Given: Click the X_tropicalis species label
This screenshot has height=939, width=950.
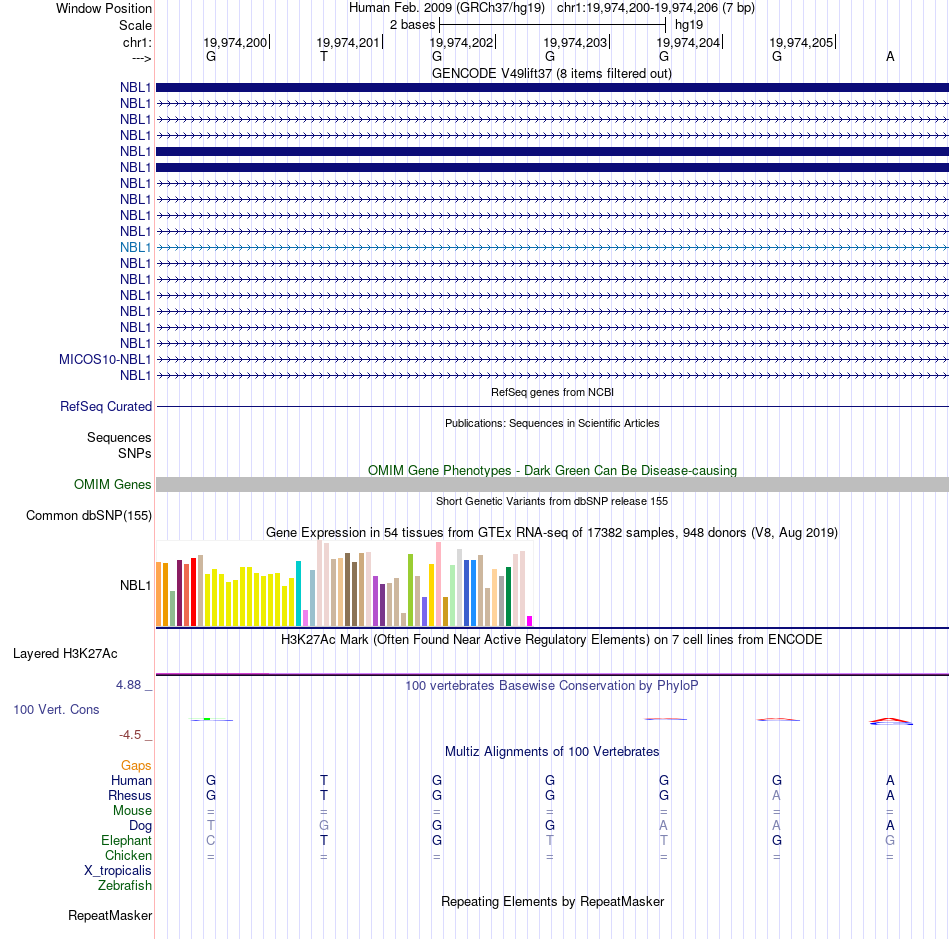Looking at the screenshot, I should pos(118,871).
